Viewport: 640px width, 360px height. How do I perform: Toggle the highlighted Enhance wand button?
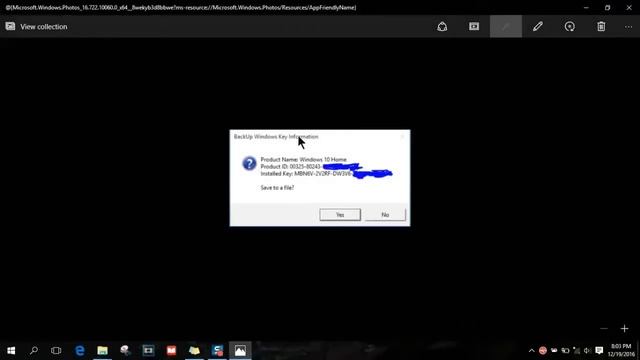tap(506, 27)
